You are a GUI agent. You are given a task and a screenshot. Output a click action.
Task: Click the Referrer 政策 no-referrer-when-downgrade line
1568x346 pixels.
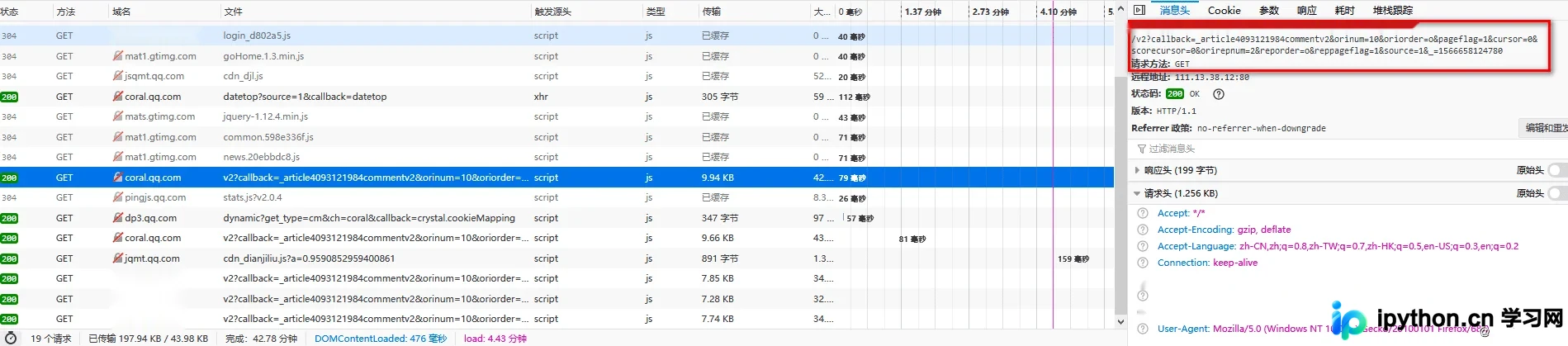pyautogui.click(x=1229, y=128)
